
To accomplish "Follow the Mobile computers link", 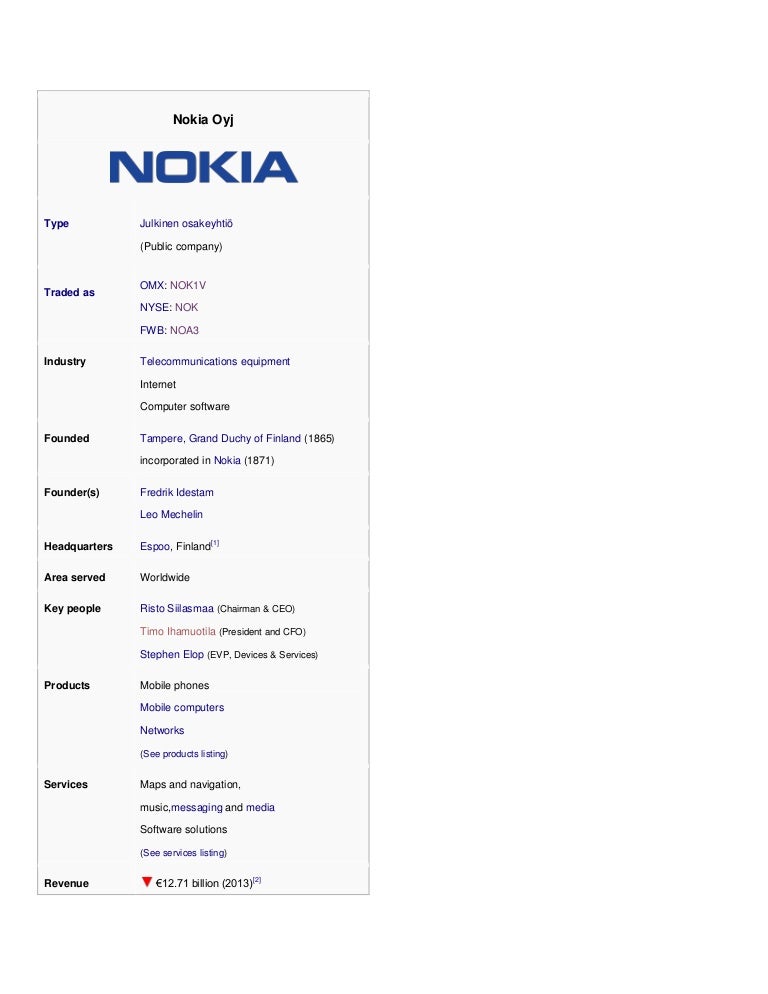I will (x=182, y=708).
